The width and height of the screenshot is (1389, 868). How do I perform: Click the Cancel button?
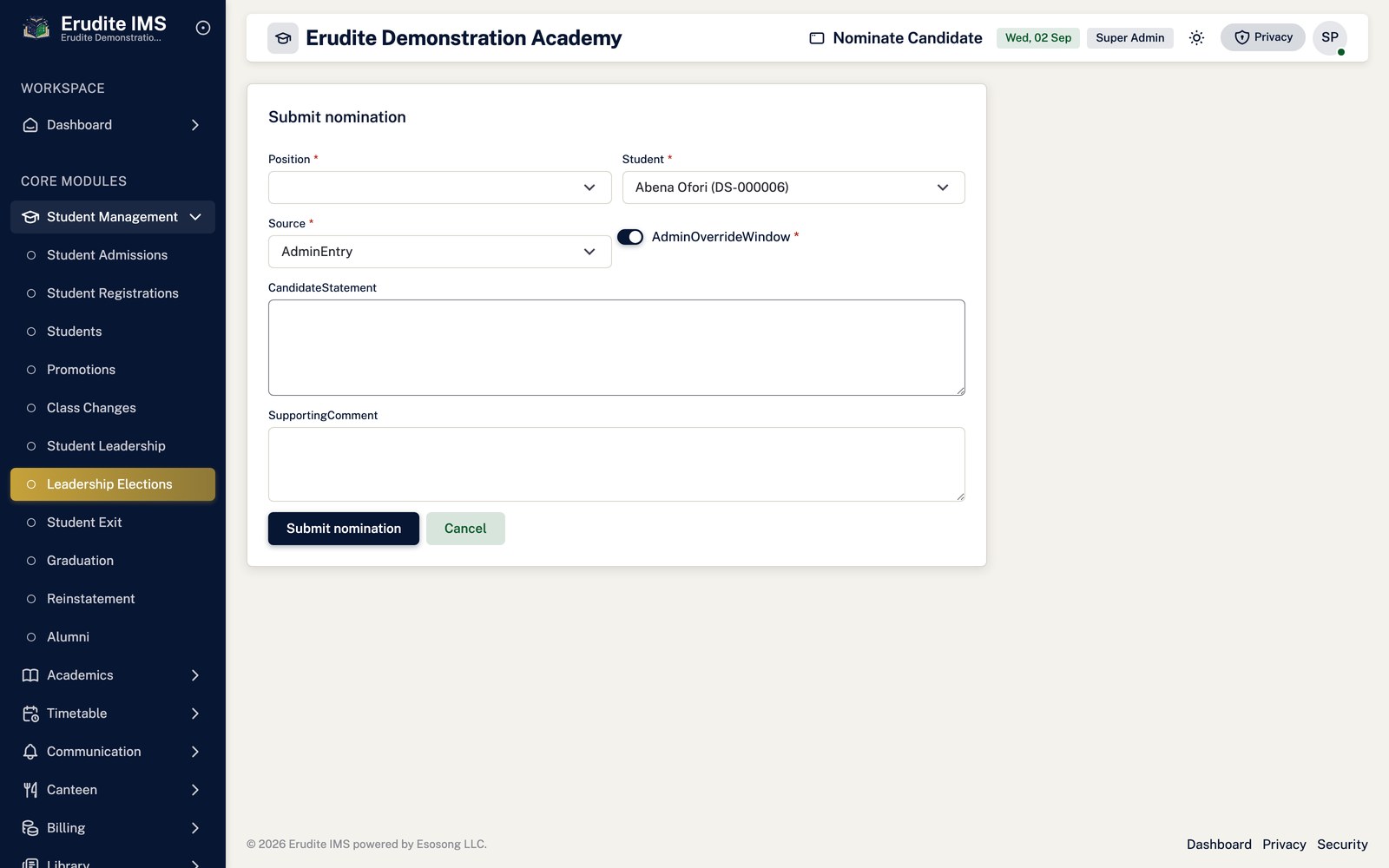coord(465,529)
